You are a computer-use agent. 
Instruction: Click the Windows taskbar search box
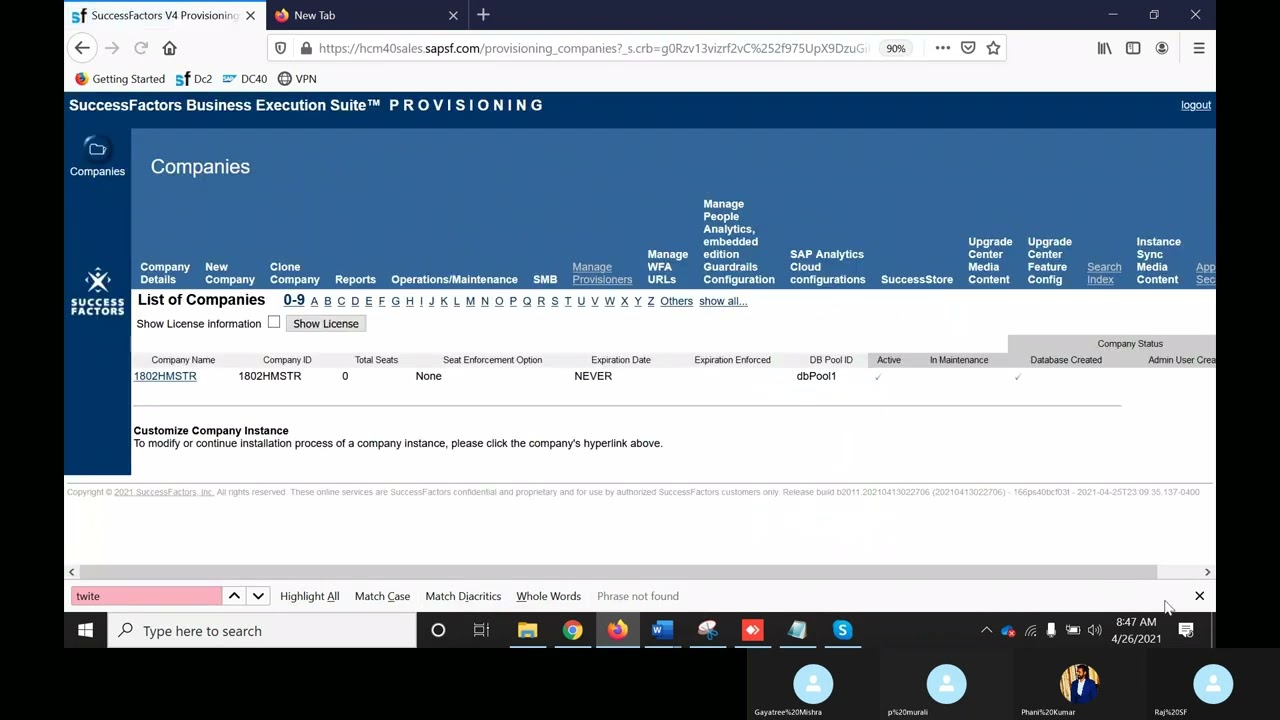(262, 631)
